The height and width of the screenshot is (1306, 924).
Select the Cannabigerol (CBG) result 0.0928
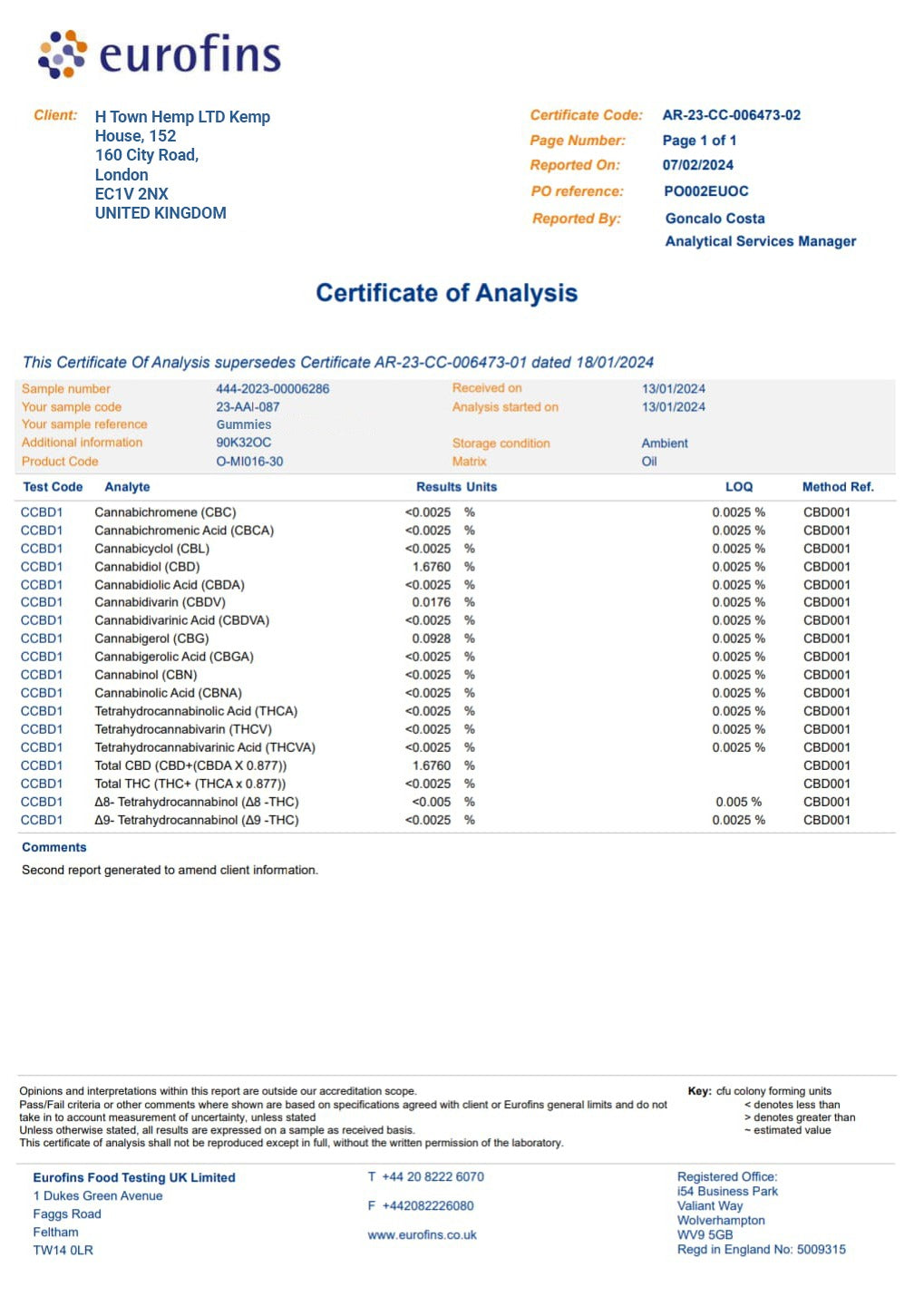coord(431,638)
